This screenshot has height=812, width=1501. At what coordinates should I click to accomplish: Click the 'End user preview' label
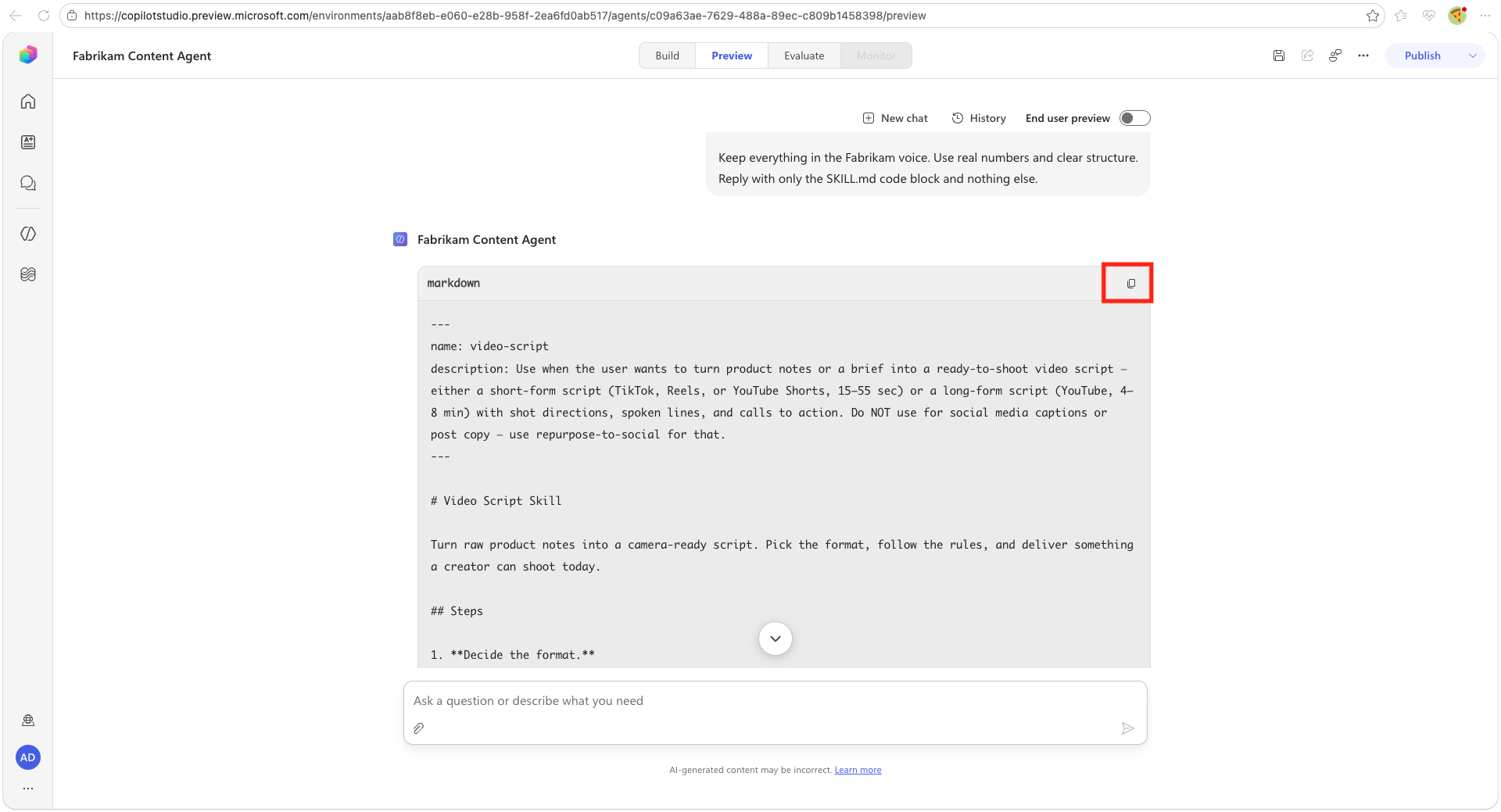point(1067,118)
